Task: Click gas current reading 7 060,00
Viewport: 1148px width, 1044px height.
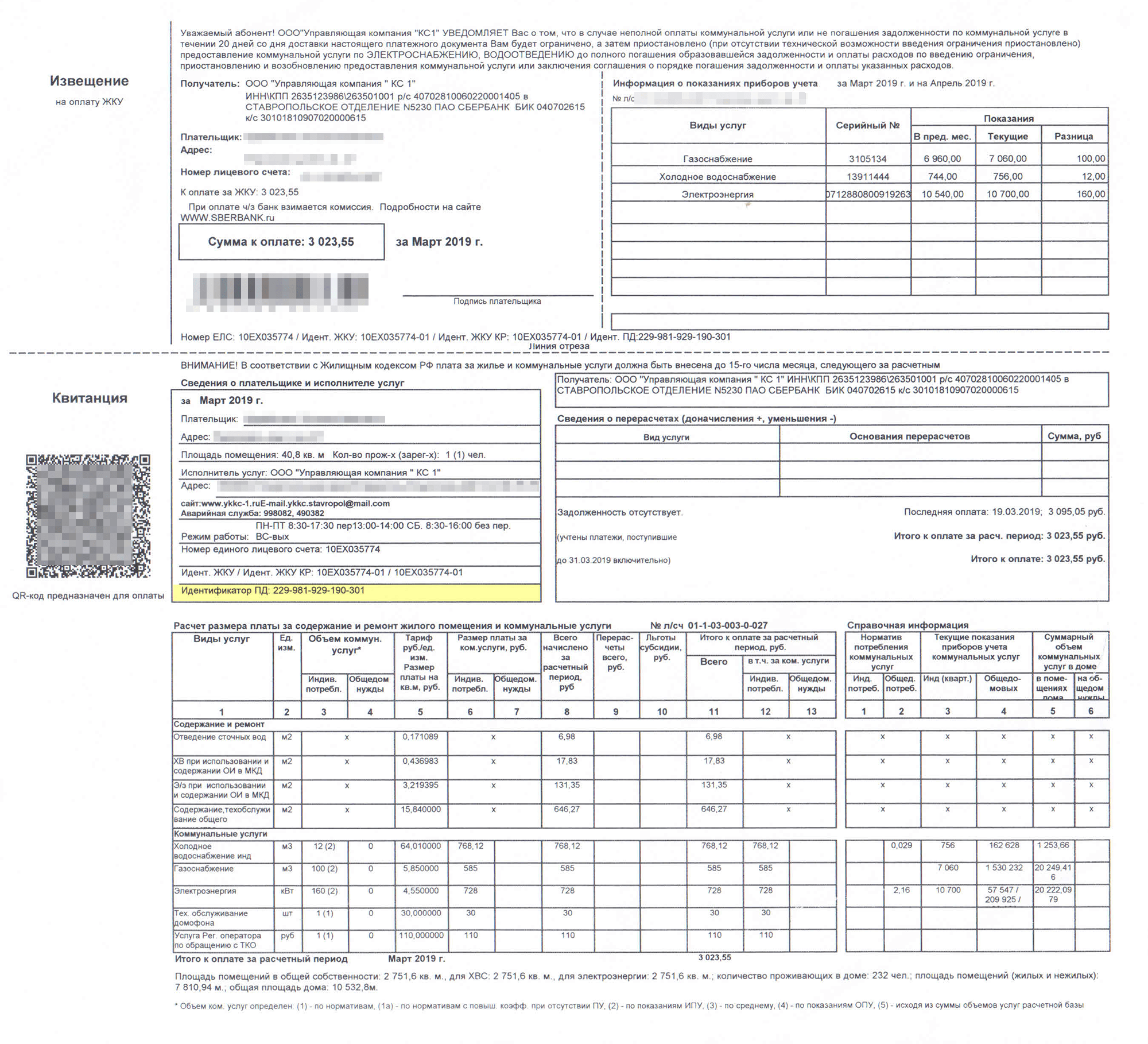Action: (1008, 158)
